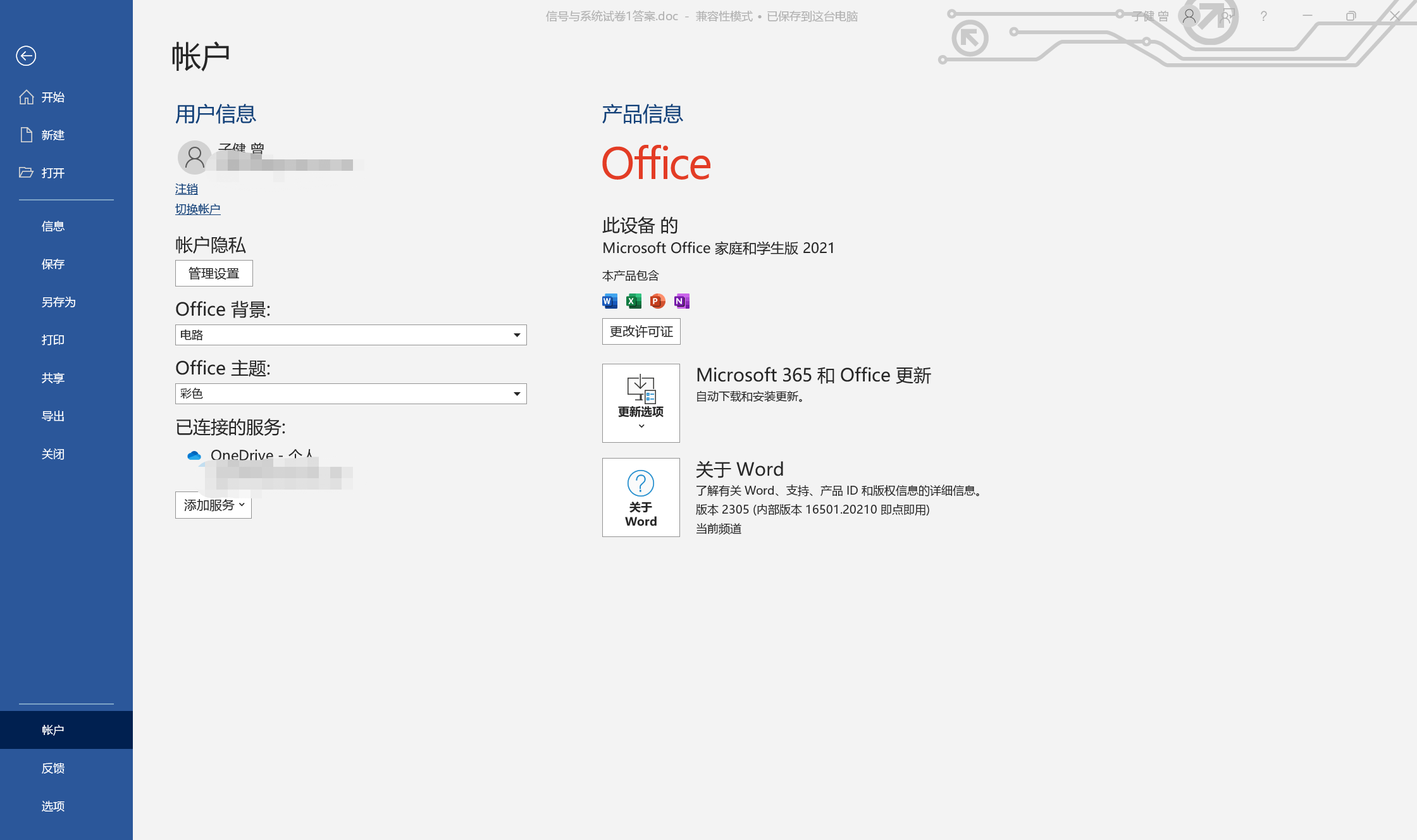This screenshot has height=840, width=1417.
Task: Click the Word app icon
Action: click(609, 301)
